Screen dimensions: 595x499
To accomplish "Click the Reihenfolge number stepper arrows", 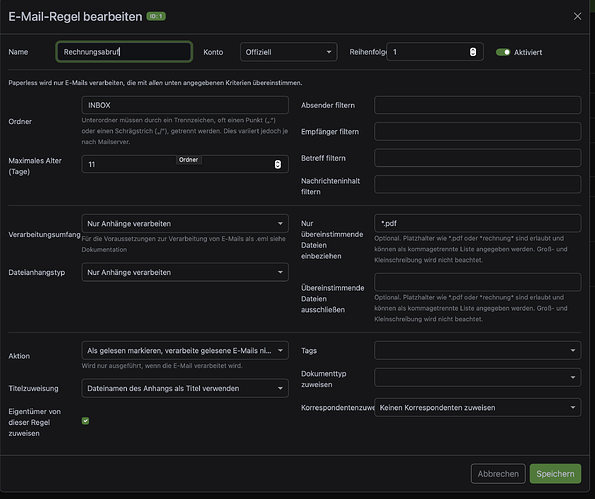I will tap(473, 52).
